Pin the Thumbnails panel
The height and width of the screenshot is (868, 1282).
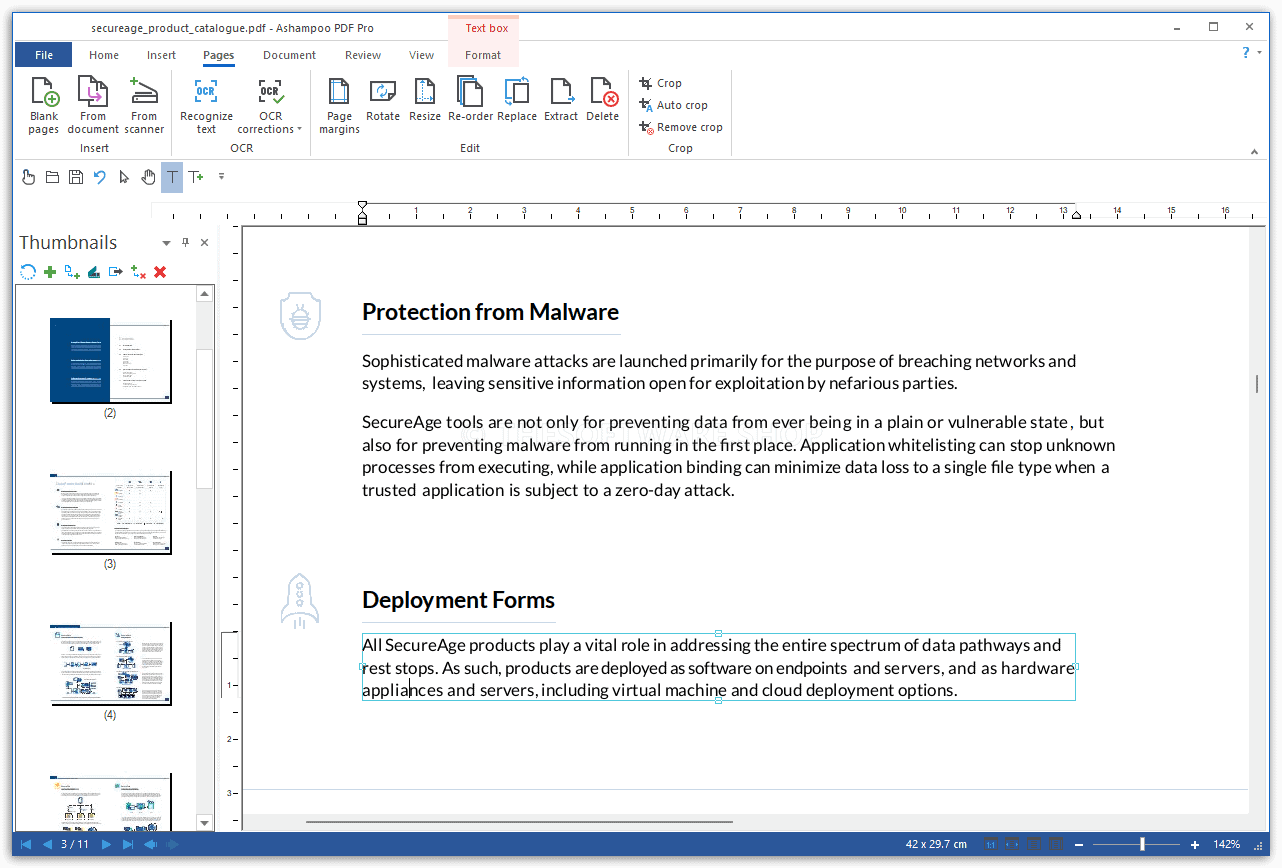pos(185,242)
